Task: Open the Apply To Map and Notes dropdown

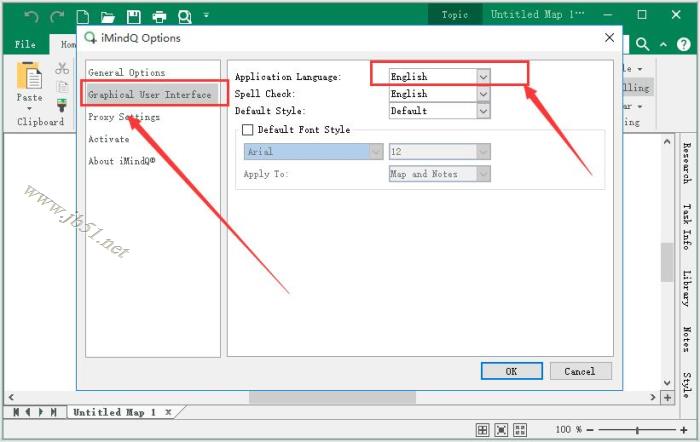Action: (x=483, y=174)
